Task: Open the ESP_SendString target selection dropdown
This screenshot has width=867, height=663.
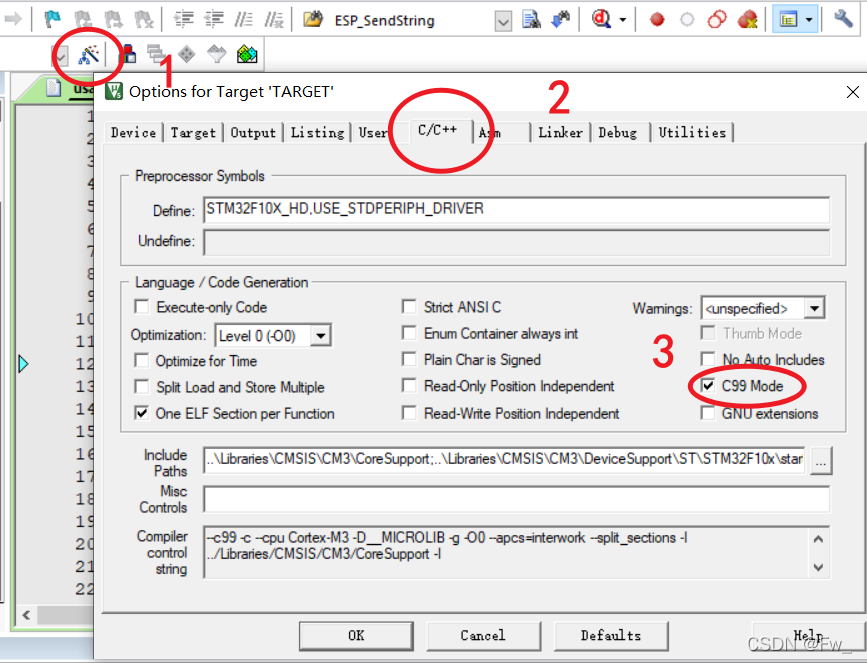Action: pos(502,19)
